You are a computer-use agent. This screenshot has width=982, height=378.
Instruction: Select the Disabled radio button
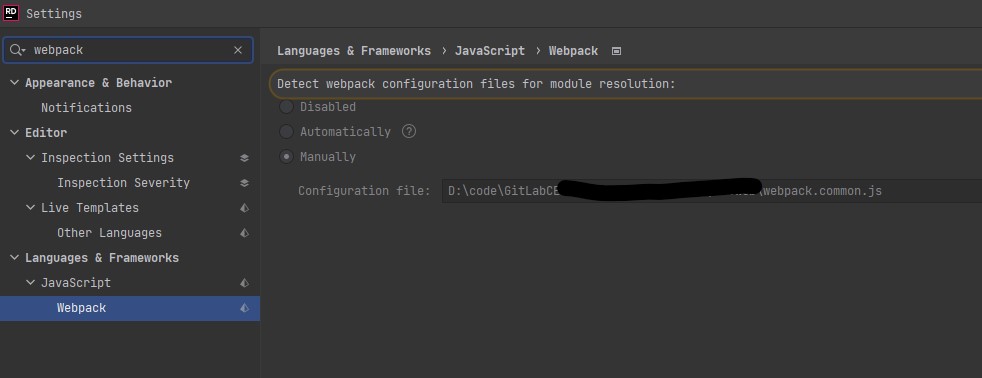(x=286, y=107)
